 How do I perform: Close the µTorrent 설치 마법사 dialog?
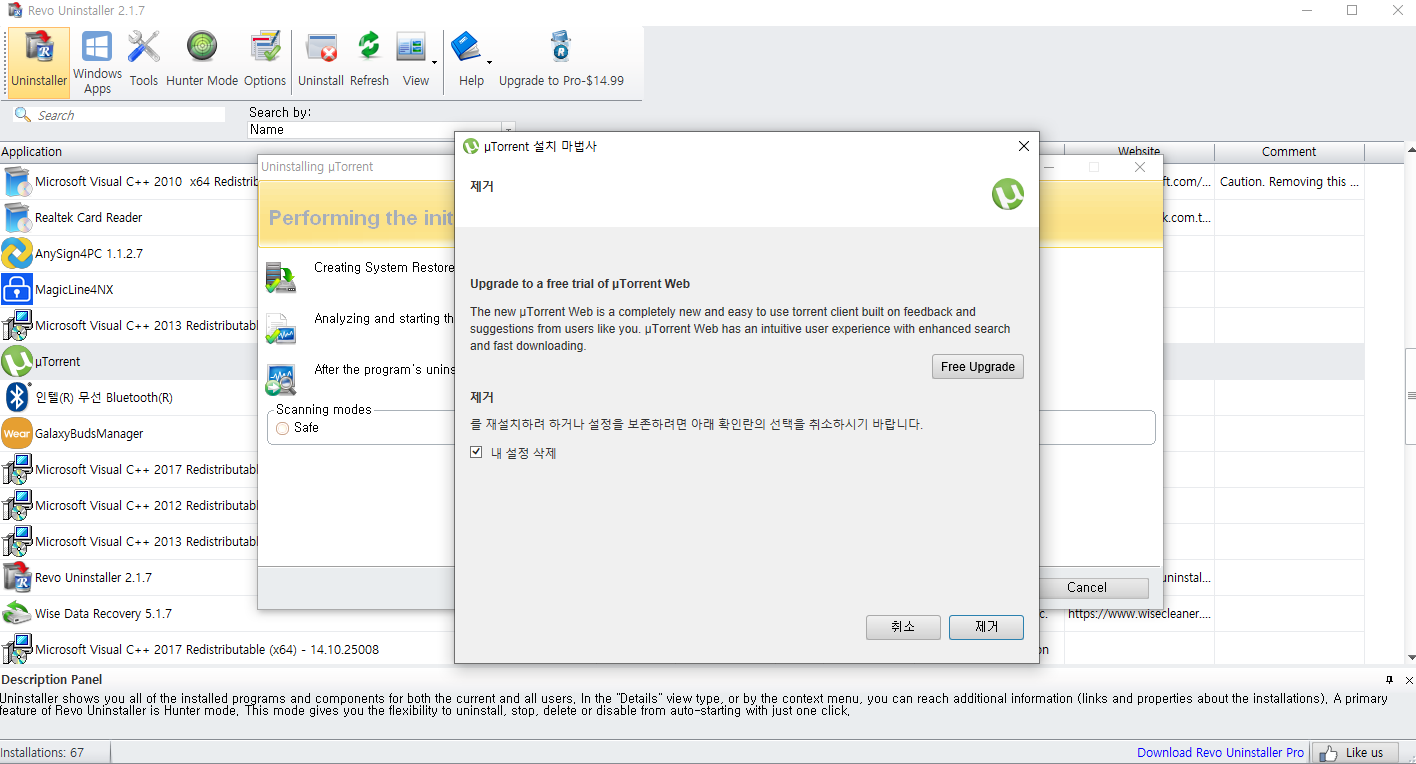pos(1023,146)
